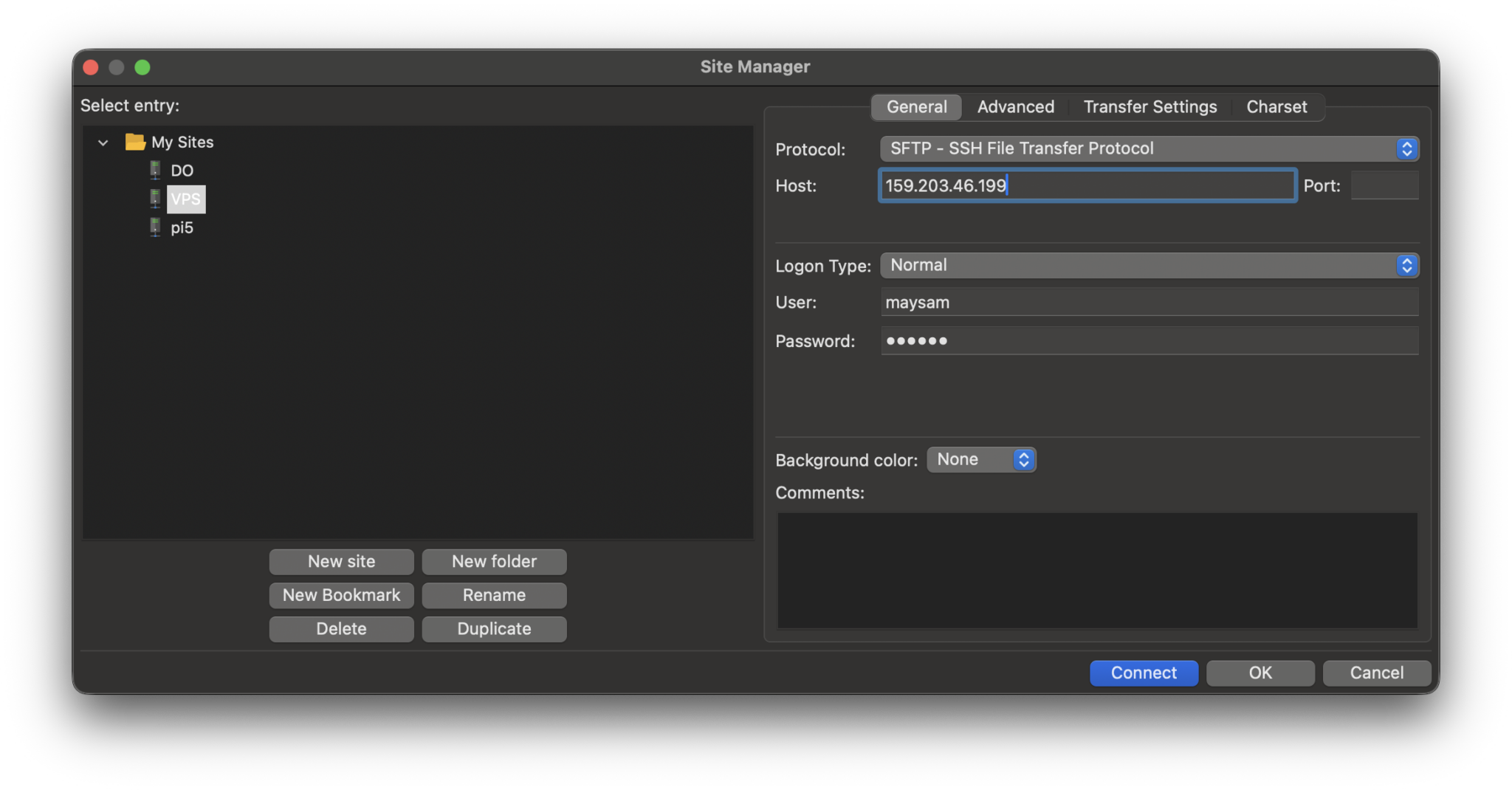Switch to the Advanced tab
The image size is (1512, 790).
tap(1015, 107)
